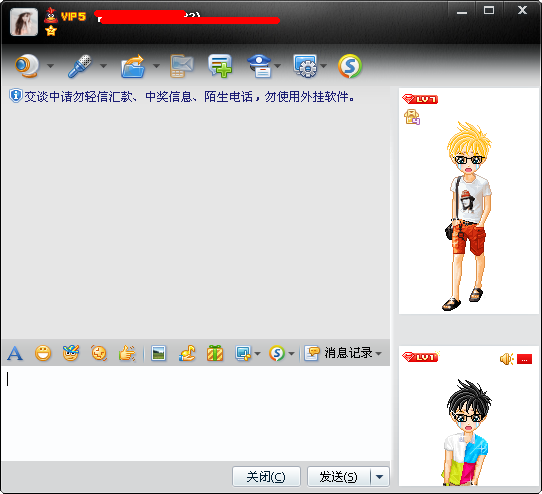Start a video call with webcam icon
Screen dimensions: 542x494
[x=27, y=66]
